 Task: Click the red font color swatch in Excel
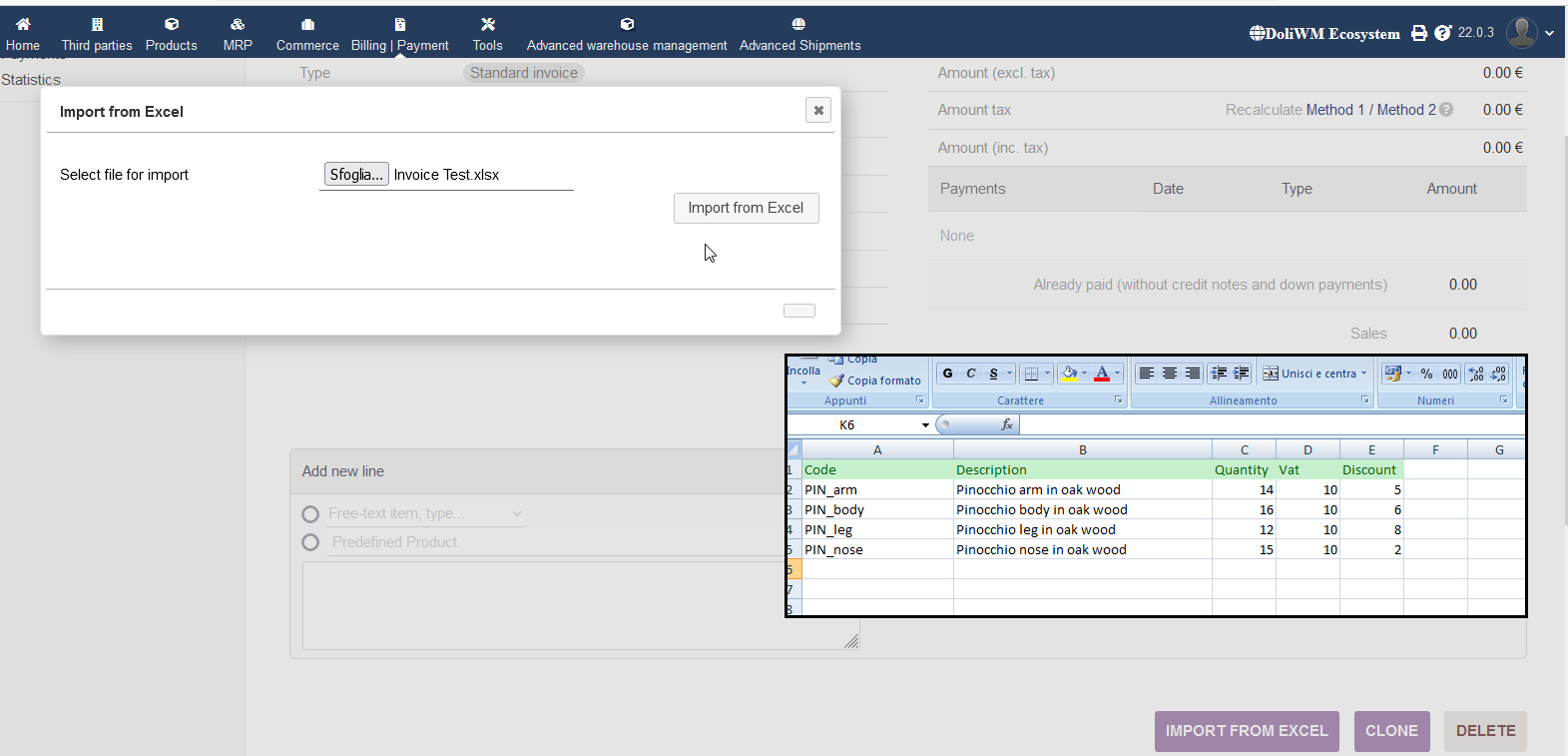point(1102,374)
